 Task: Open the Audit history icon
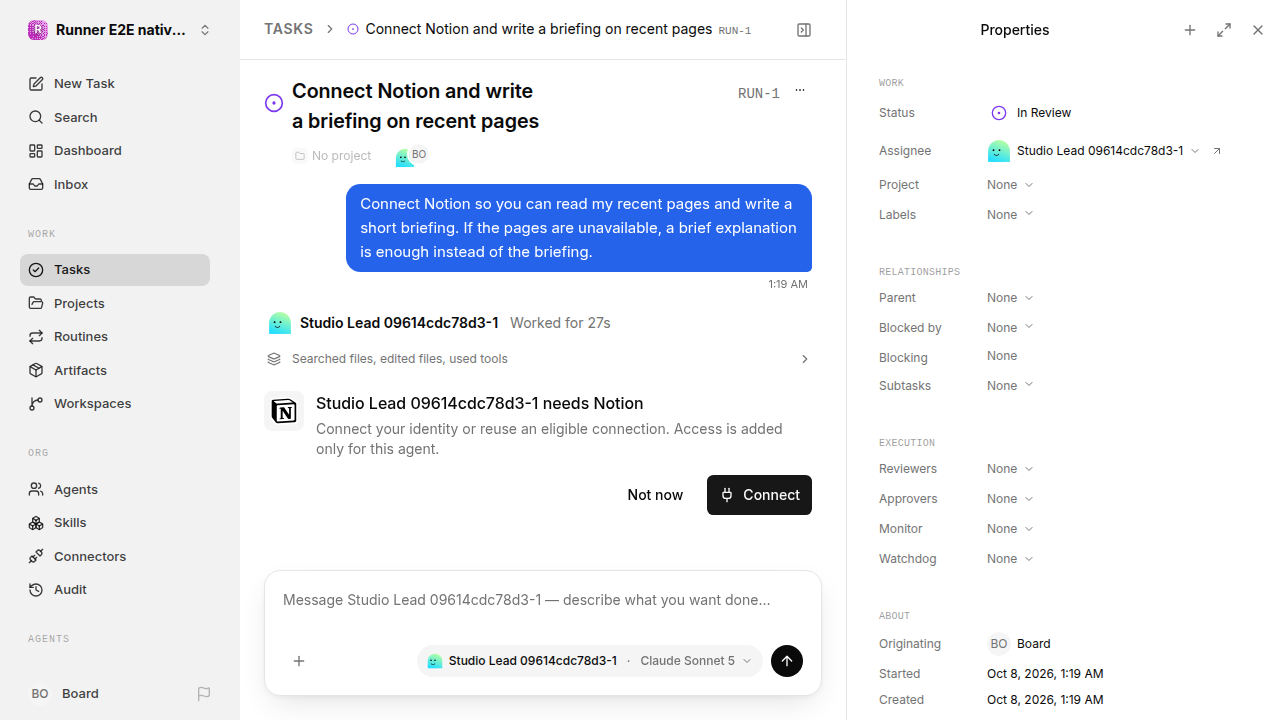36,590
